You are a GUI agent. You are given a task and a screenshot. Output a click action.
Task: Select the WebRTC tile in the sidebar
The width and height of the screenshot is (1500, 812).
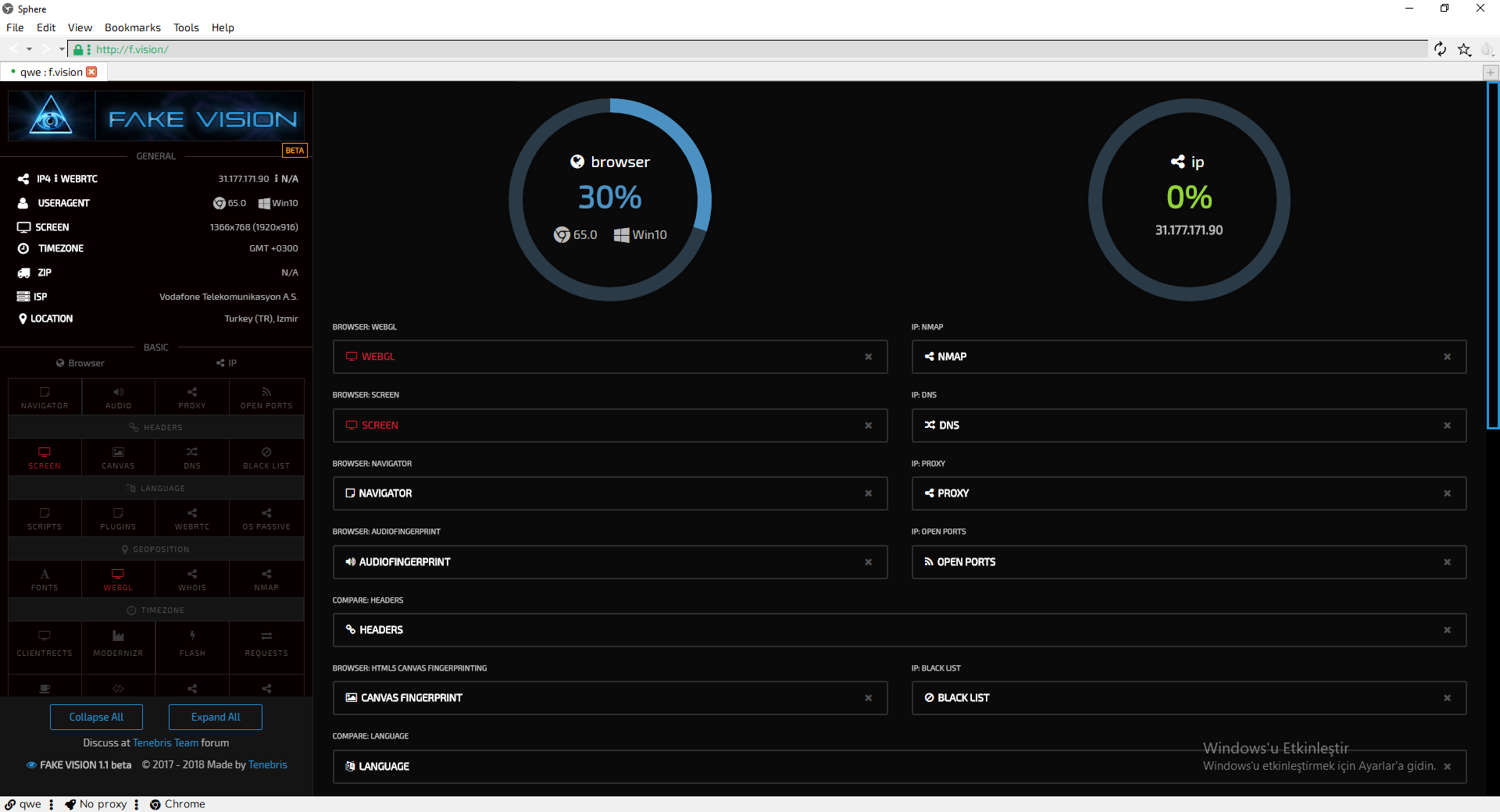(x=192, y=518)
